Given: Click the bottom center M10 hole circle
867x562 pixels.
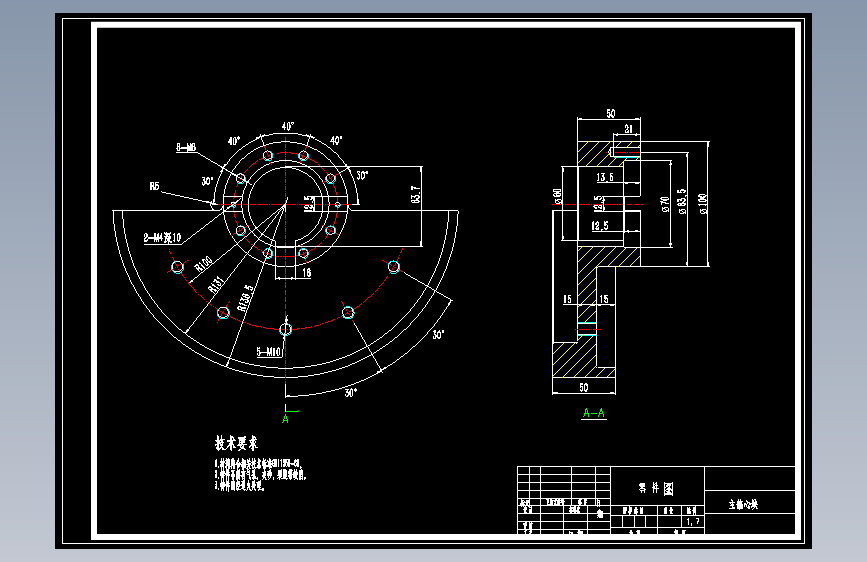Looking at the screenshot, I should (285, 330).
